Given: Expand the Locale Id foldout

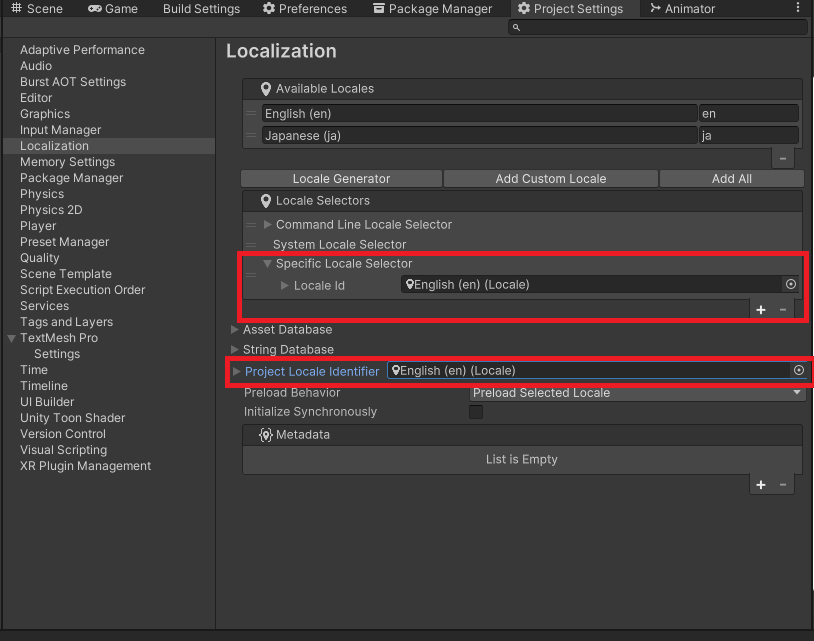Looking at the screenshot, I should (284, 285).
